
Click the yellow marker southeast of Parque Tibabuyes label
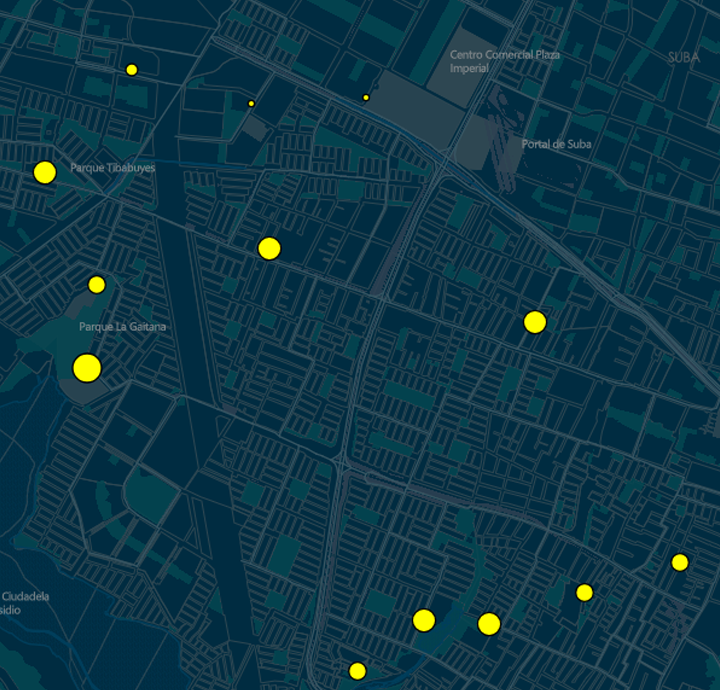269,248
